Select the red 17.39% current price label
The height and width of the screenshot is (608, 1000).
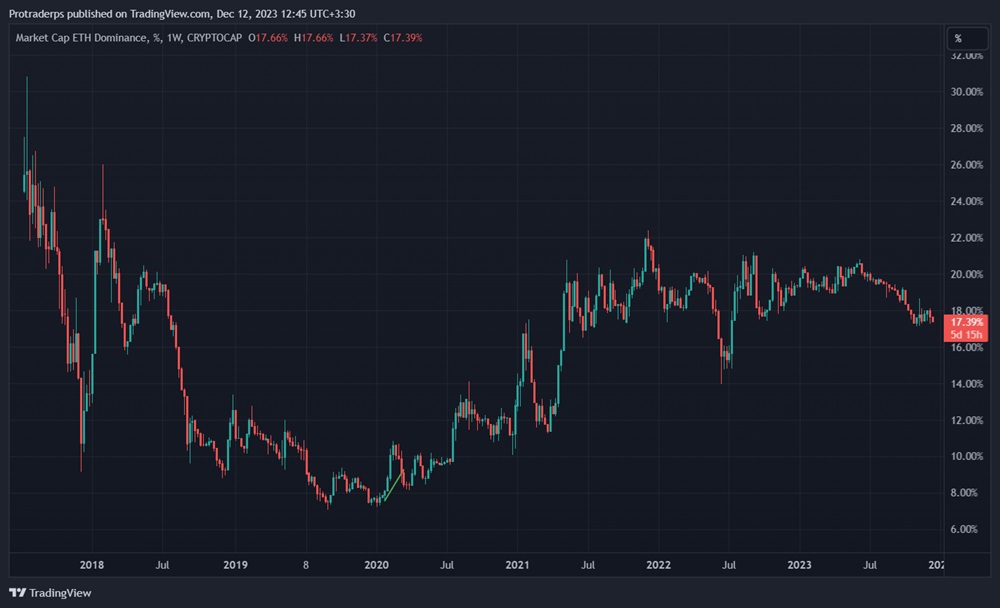click(966, 323)
